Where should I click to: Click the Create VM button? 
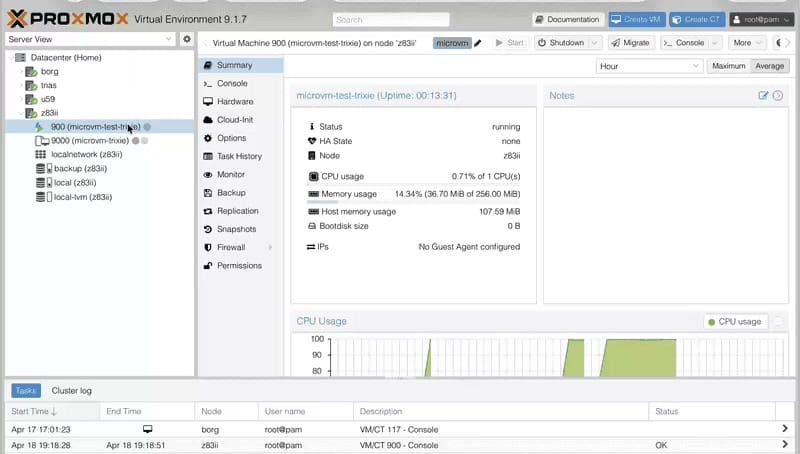(637, 19)
